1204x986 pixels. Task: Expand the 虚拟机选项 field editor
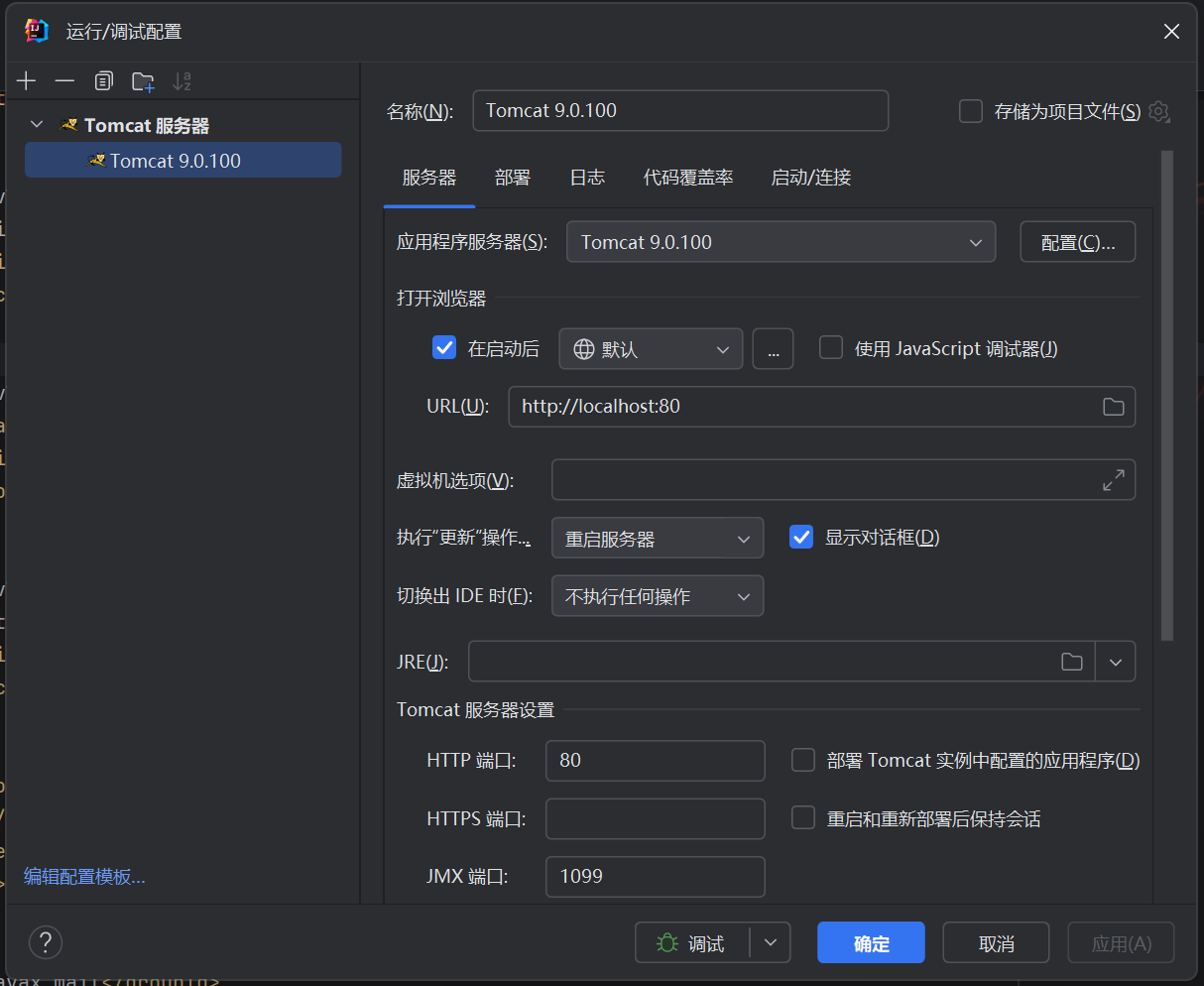(1114, 480)
